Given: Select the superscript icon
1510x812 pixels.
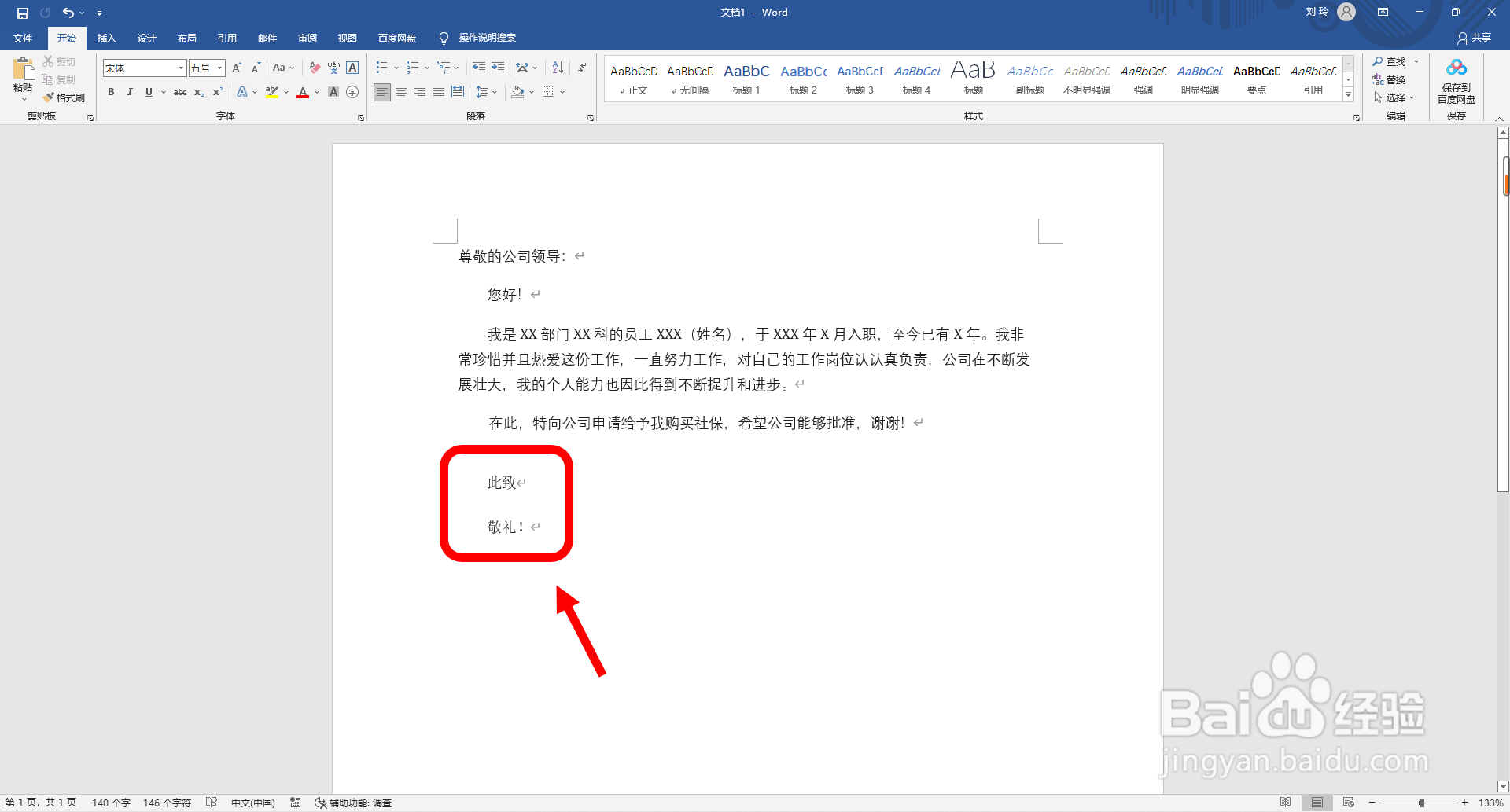Looking at the screenshot, I should (x=217, y=92).
